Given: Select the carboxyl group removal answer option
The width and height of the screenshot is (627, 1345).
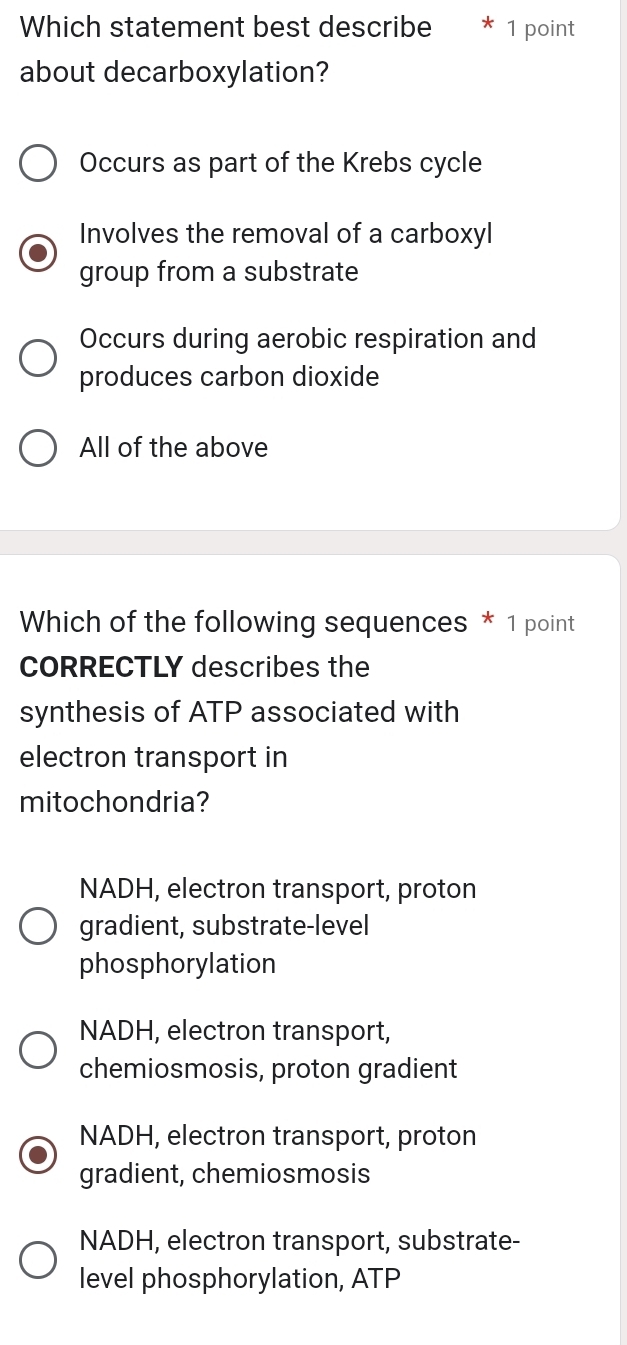Looking at the screenshot, I should click(37, 252).
